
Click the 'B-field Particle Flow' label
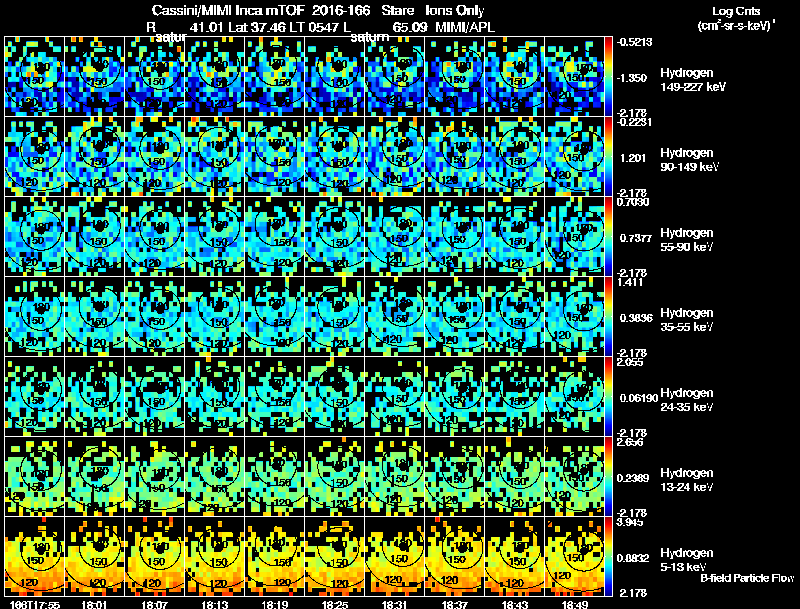tap(747, 578)
